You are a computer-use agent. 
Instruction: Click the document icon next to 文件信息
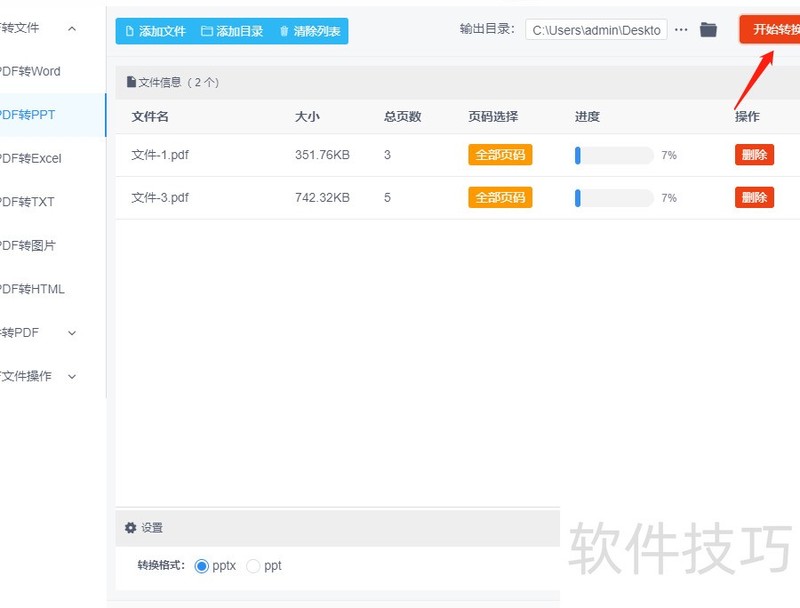point(131,82)
